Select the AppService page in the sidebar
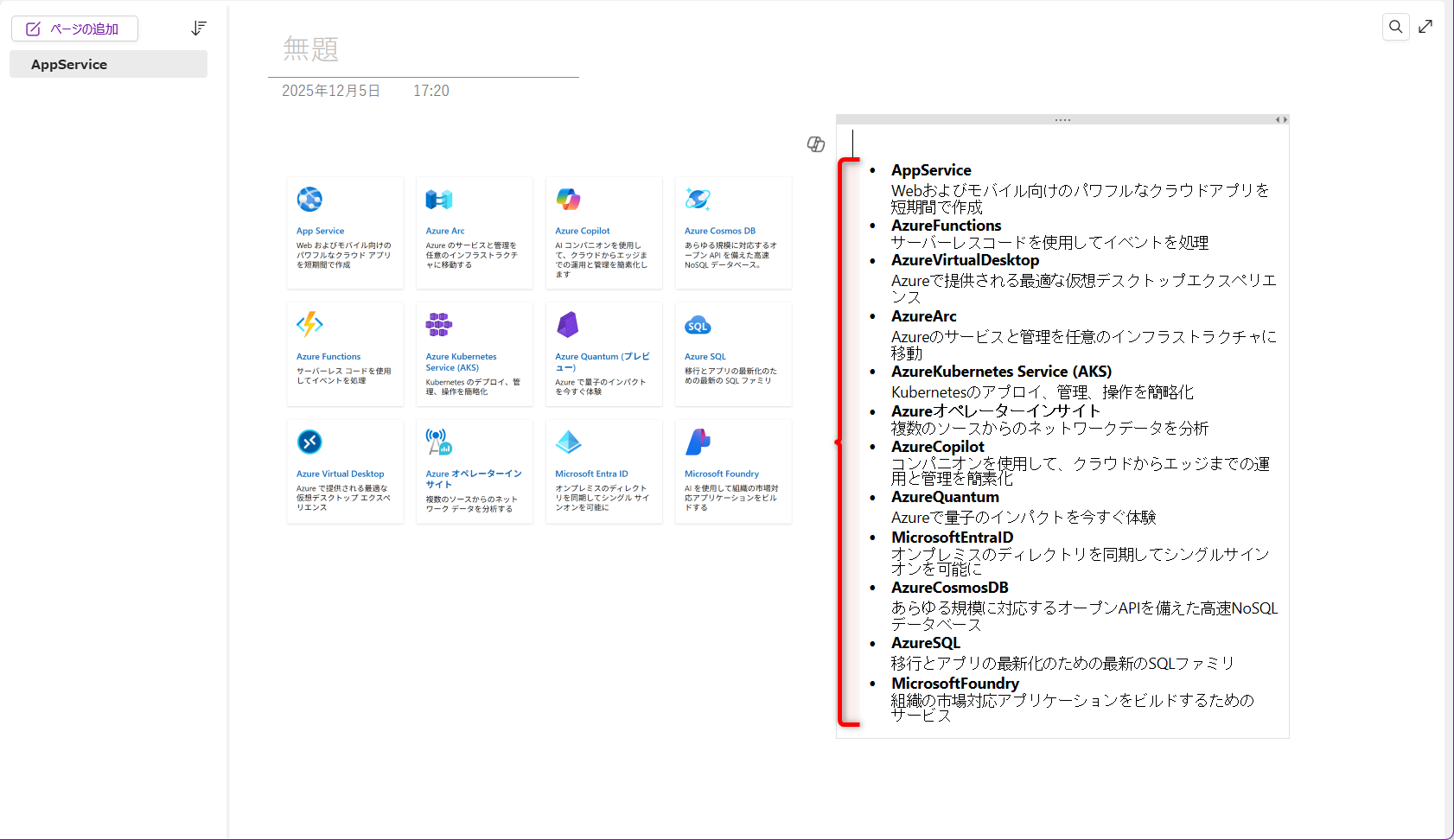The height and width of the screenshot is (840, 1454). pos(69,64)
